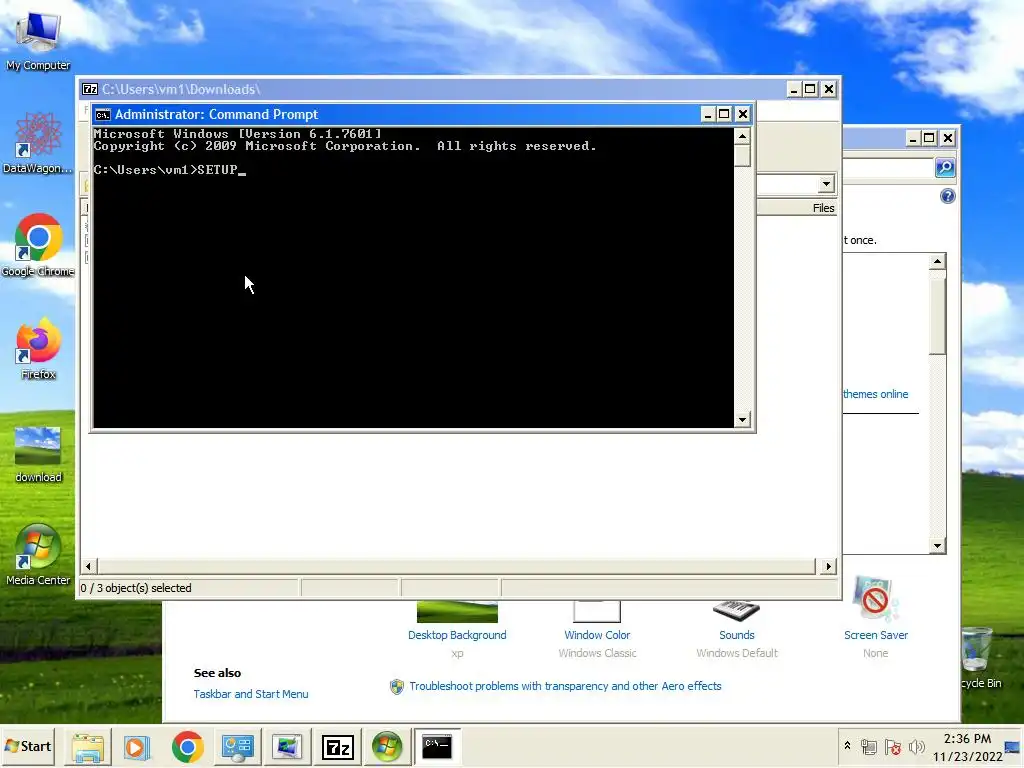The image size is (1024, 768).
Task: Open Taskbar and Start Menu link
Action: (x=251, y=694)
